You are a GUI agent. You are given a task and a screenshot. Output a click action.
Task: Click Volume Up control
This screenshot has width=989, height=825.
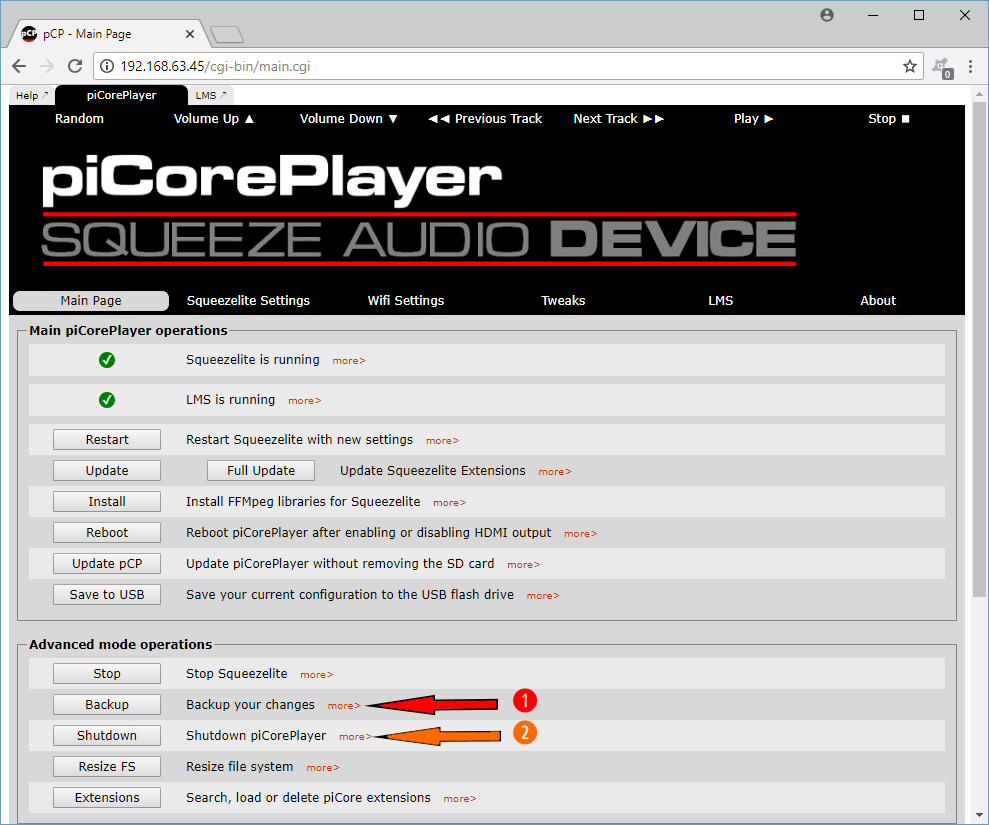point(214,119)
